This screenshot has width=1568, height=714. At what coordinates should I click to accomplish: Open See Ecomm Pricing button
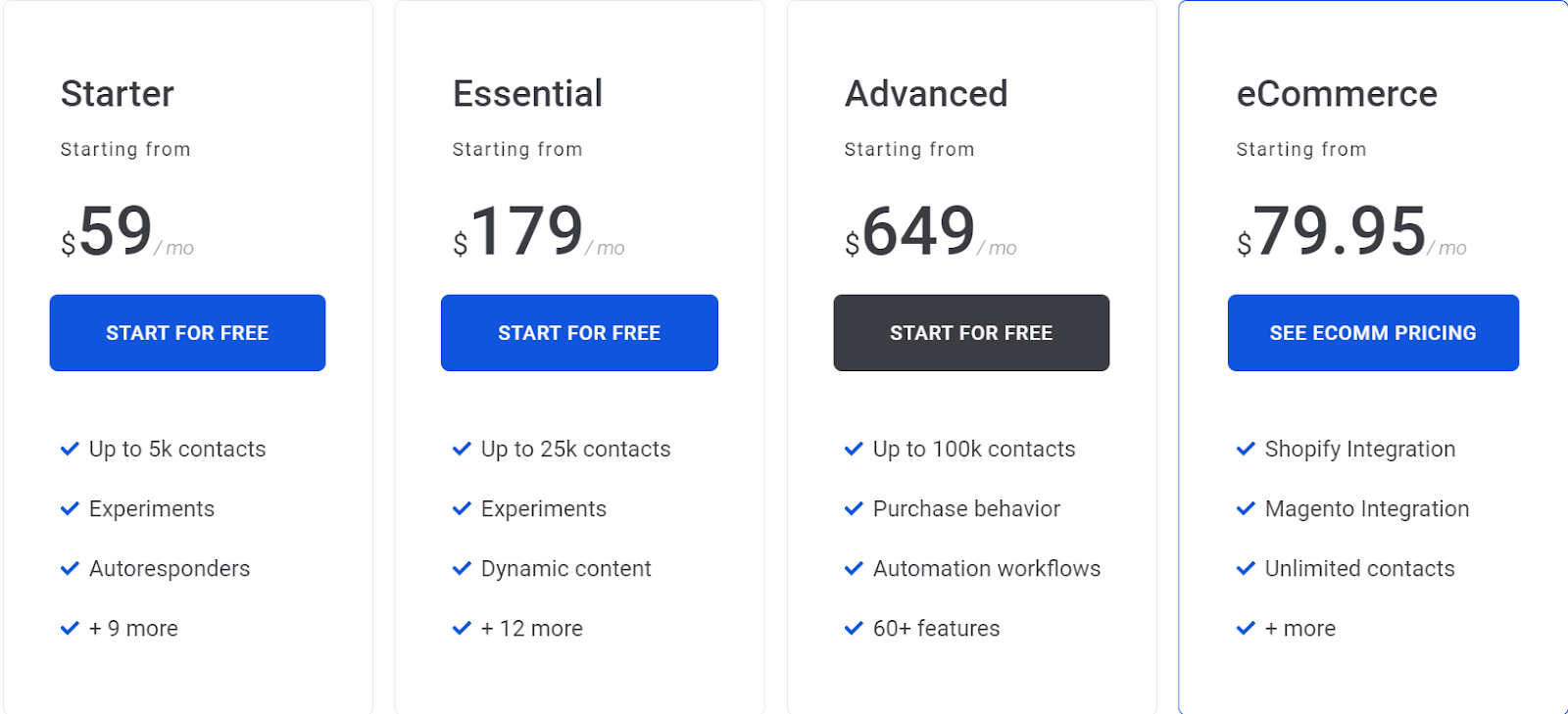pyautogui.click(x=1372, y=333)
